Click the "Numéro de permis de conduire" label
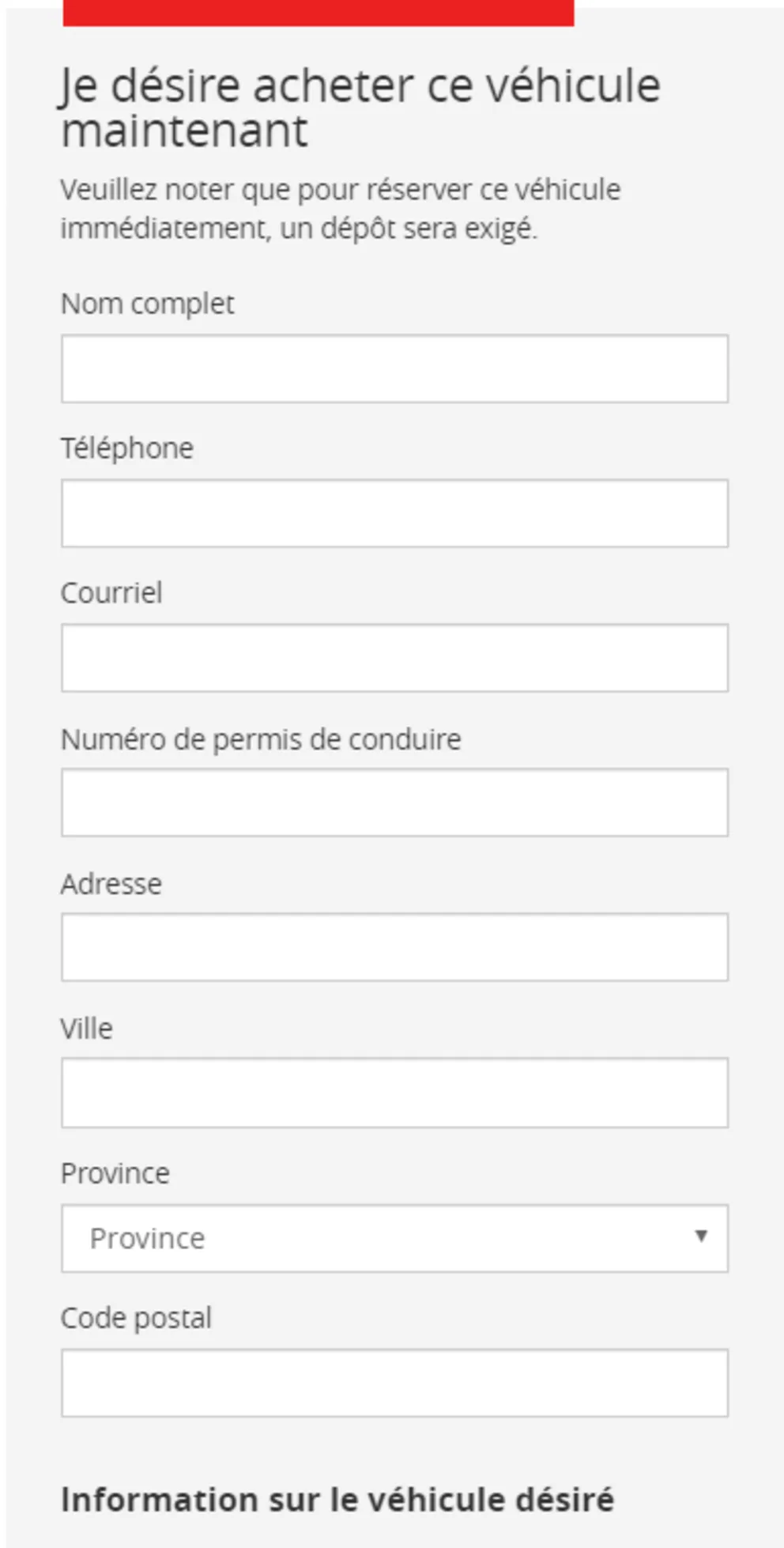The width and height of the screenshot is (784, 1548). pos(261,739)
